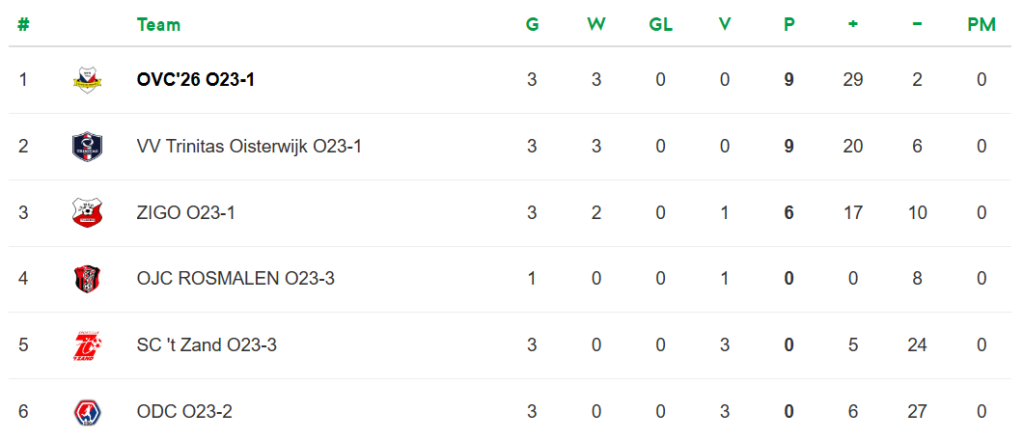1024x440 pixels.
Task: Select SC 't Zand O23-3 team
Action: (x=206, y=346)
